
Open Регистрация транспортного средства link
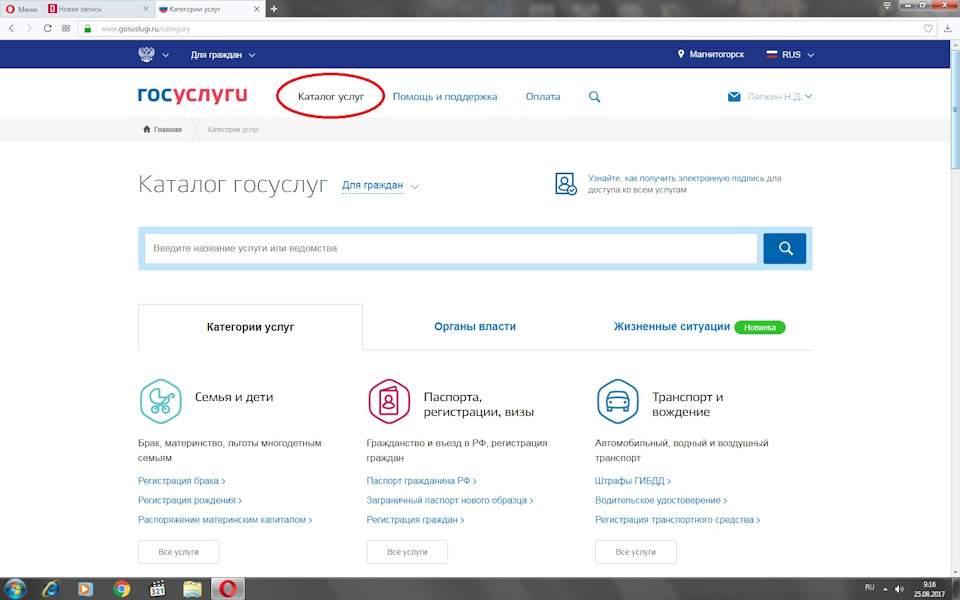pyautogui.click(x=678, y=520)
